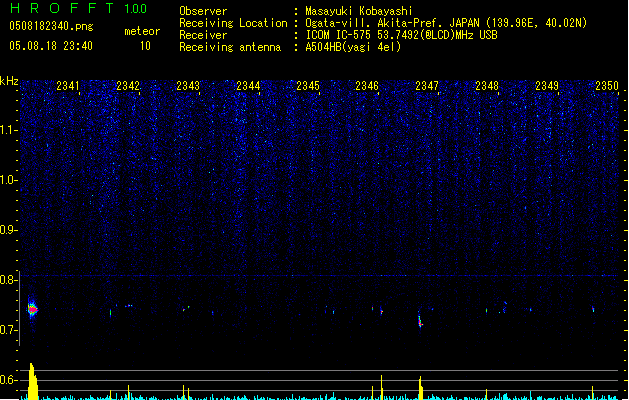Image resolution: width=629 pixels, height=400 pixels.
Task: Click the 2343 time marker
Action: (x=188, y=86)
